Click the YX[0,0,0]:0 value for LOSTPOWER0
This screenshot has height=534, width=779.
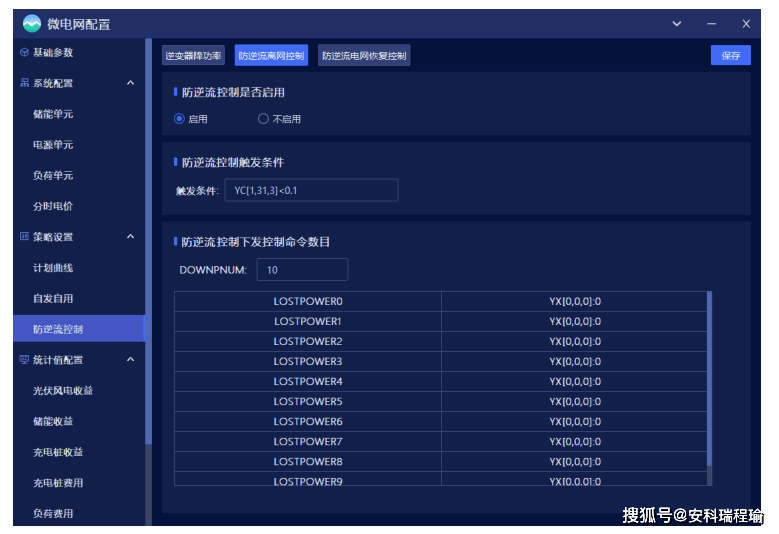click(x=575, y=302)
